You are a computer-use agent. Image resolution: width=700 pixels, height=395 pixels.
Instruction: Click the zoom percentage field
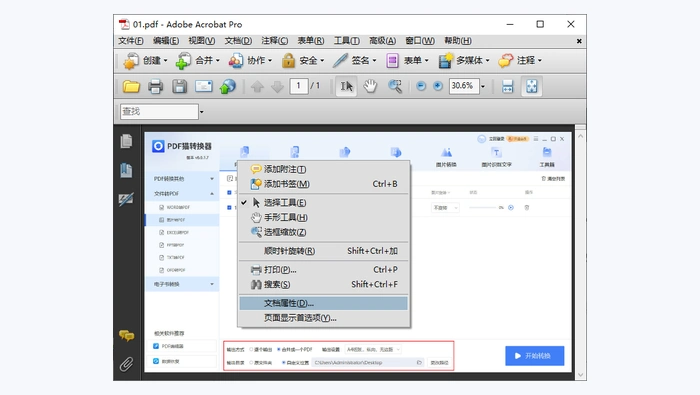pos(464,86)
